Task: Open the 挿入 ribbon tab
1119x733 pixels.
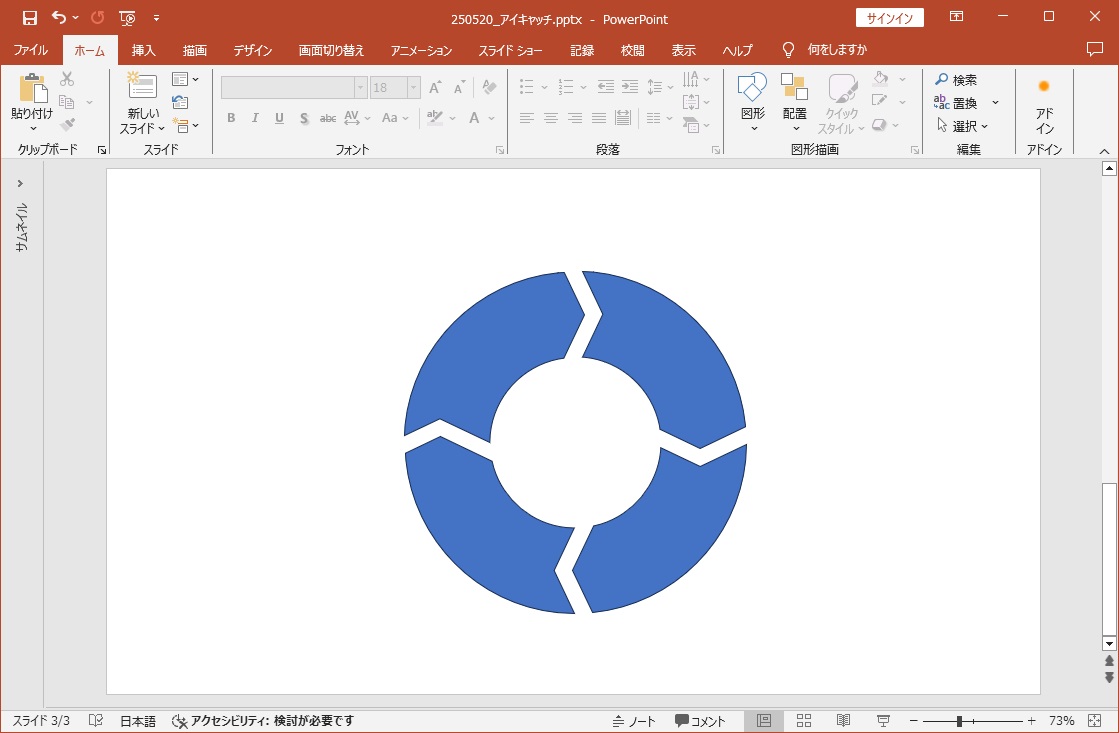Action: (143, 50)
